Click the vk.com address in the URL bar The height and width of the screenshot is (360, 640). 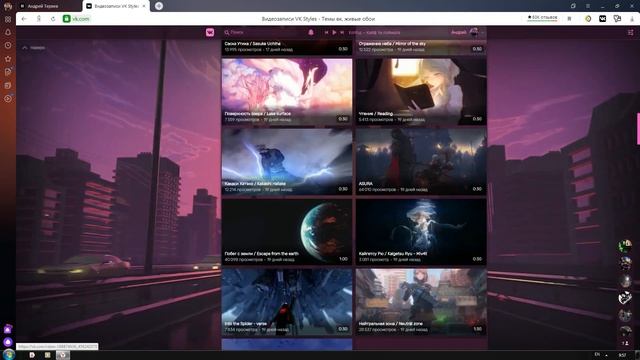[x=81, y=19]
